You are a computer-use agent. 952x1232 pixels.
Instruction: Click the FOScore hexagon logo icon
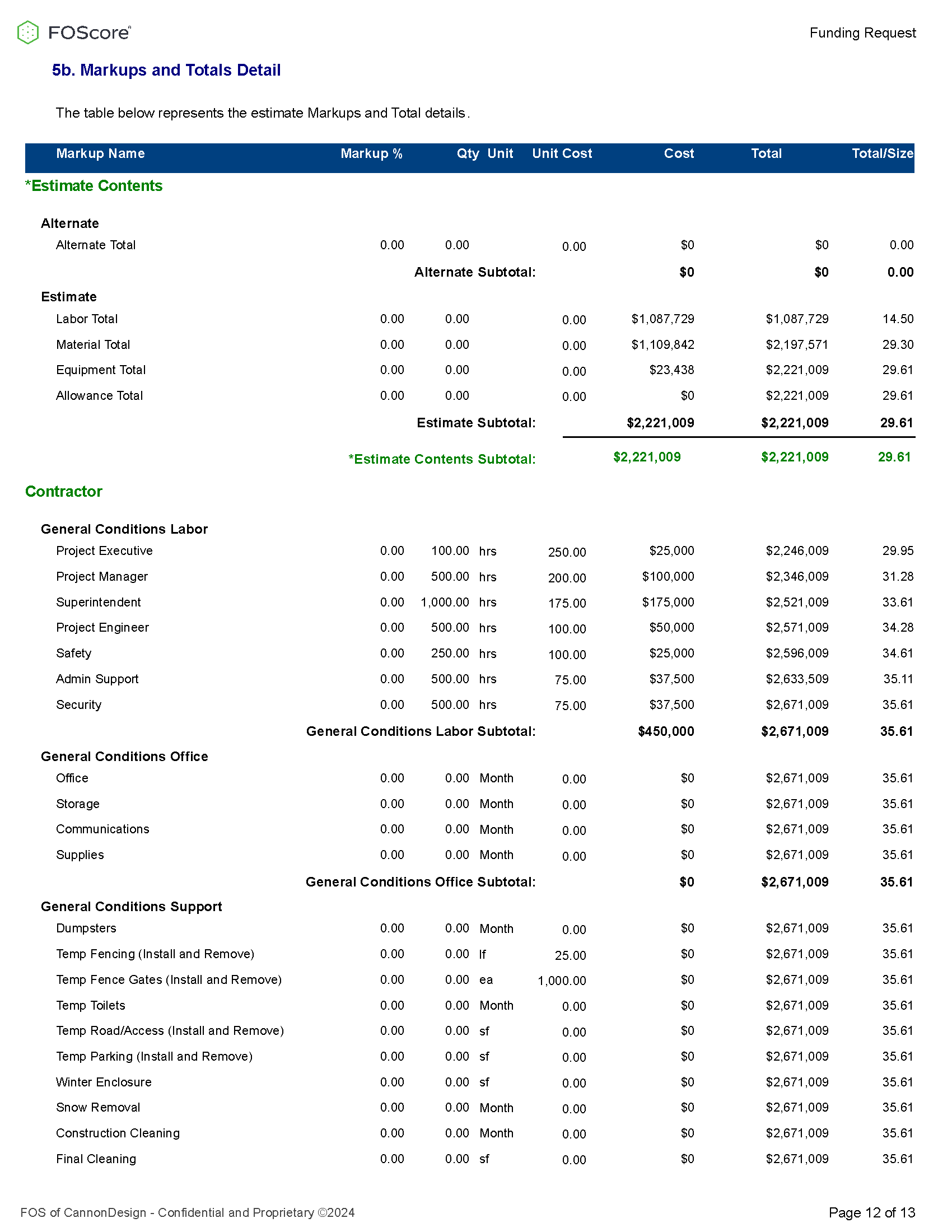coord(27,32)
